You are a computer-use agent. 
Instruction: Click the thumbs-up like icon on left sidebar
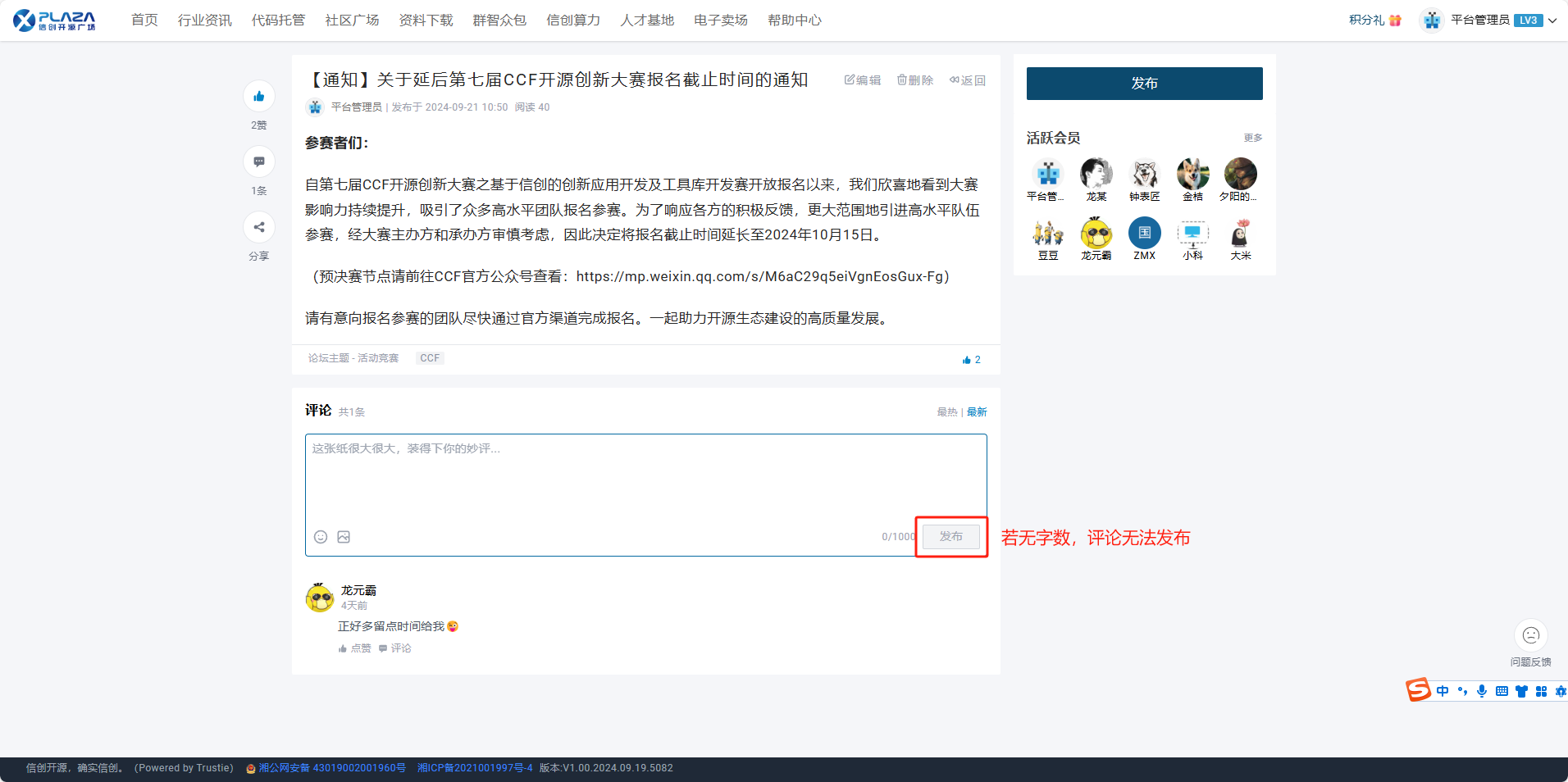(x=259, y=97)
